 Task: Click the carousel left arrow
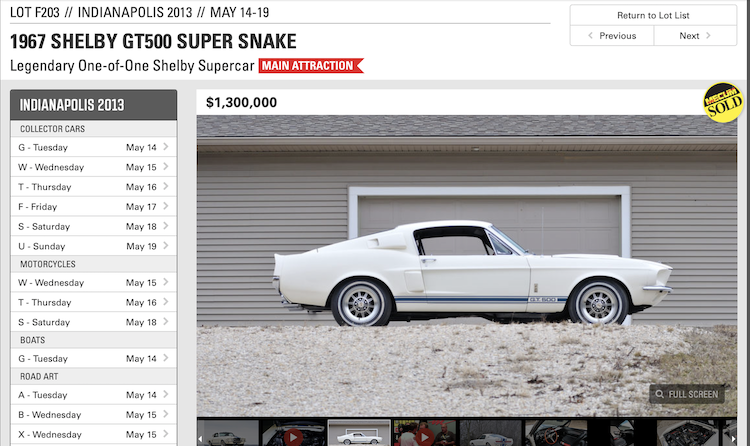click(x=200, y=438)
